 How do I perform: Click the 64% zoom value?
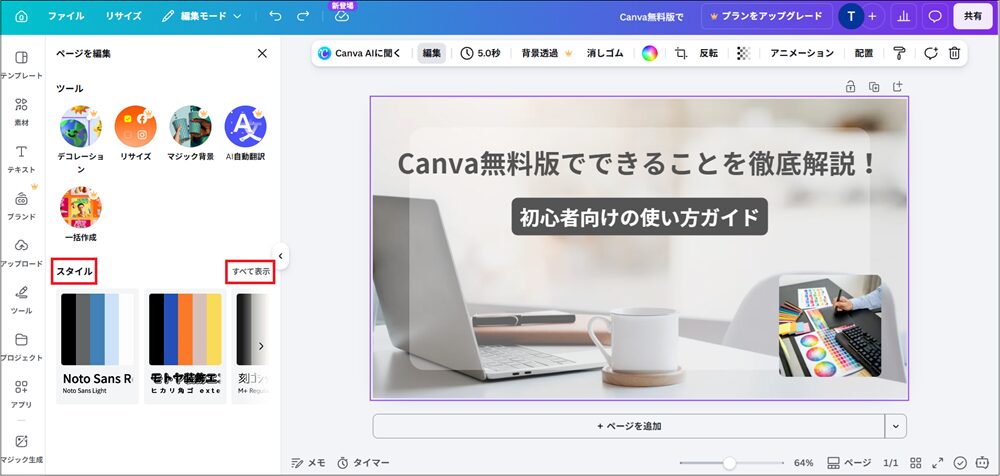coord(804,463)
